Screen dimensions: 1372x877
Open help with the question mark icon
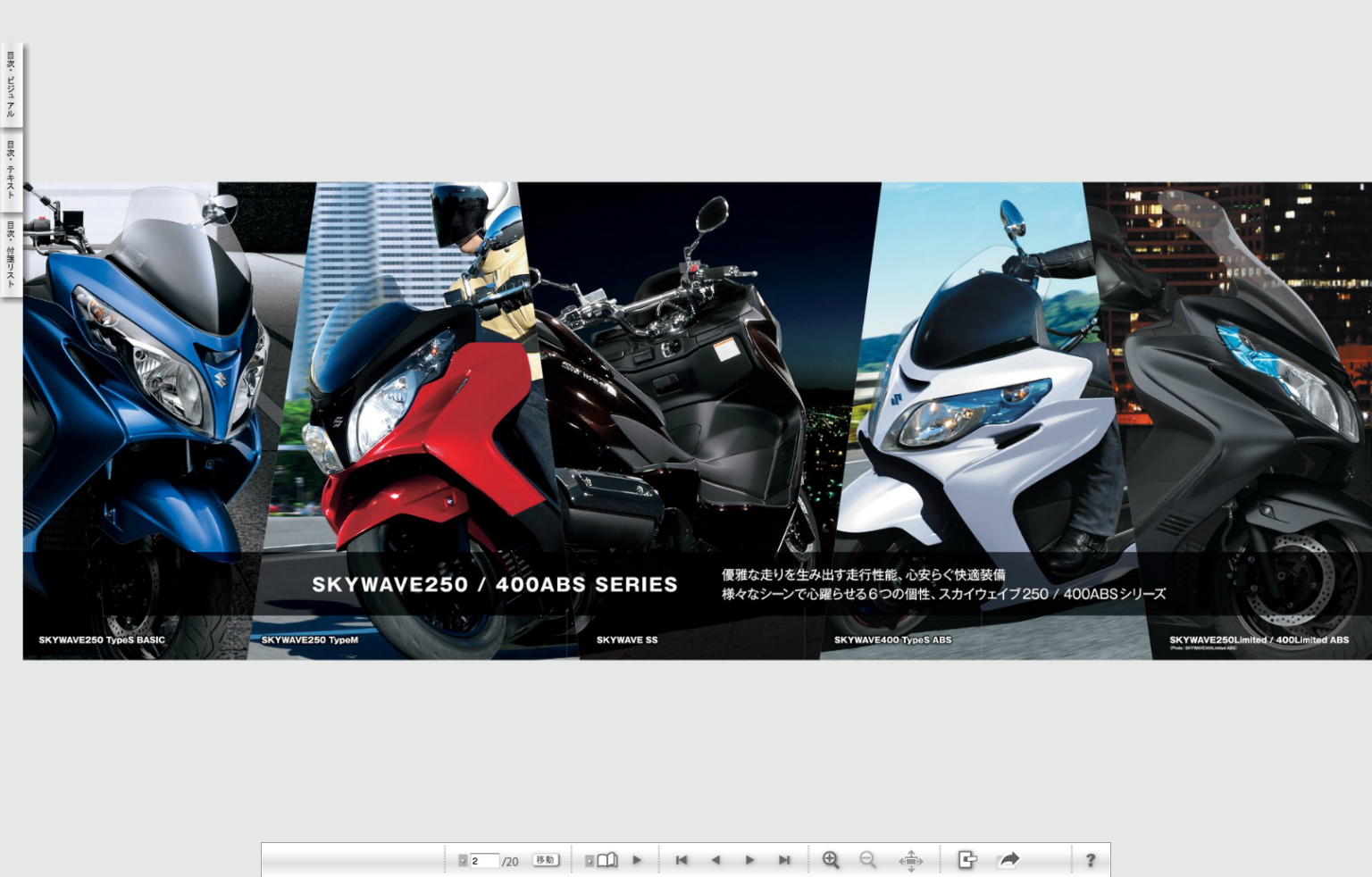coord(1091,860)
